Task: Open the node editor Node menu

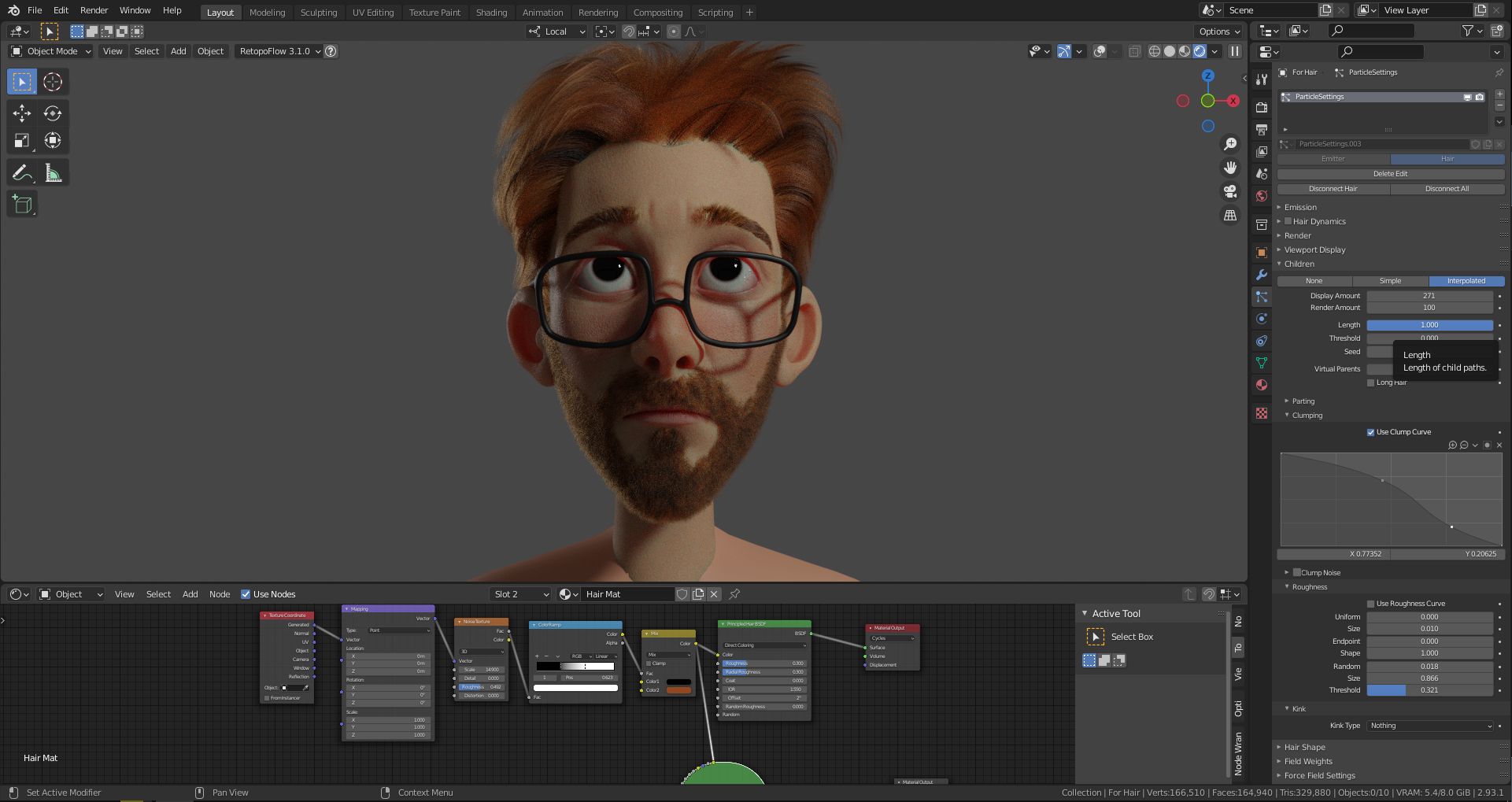Action: click(x=220, y=594)
